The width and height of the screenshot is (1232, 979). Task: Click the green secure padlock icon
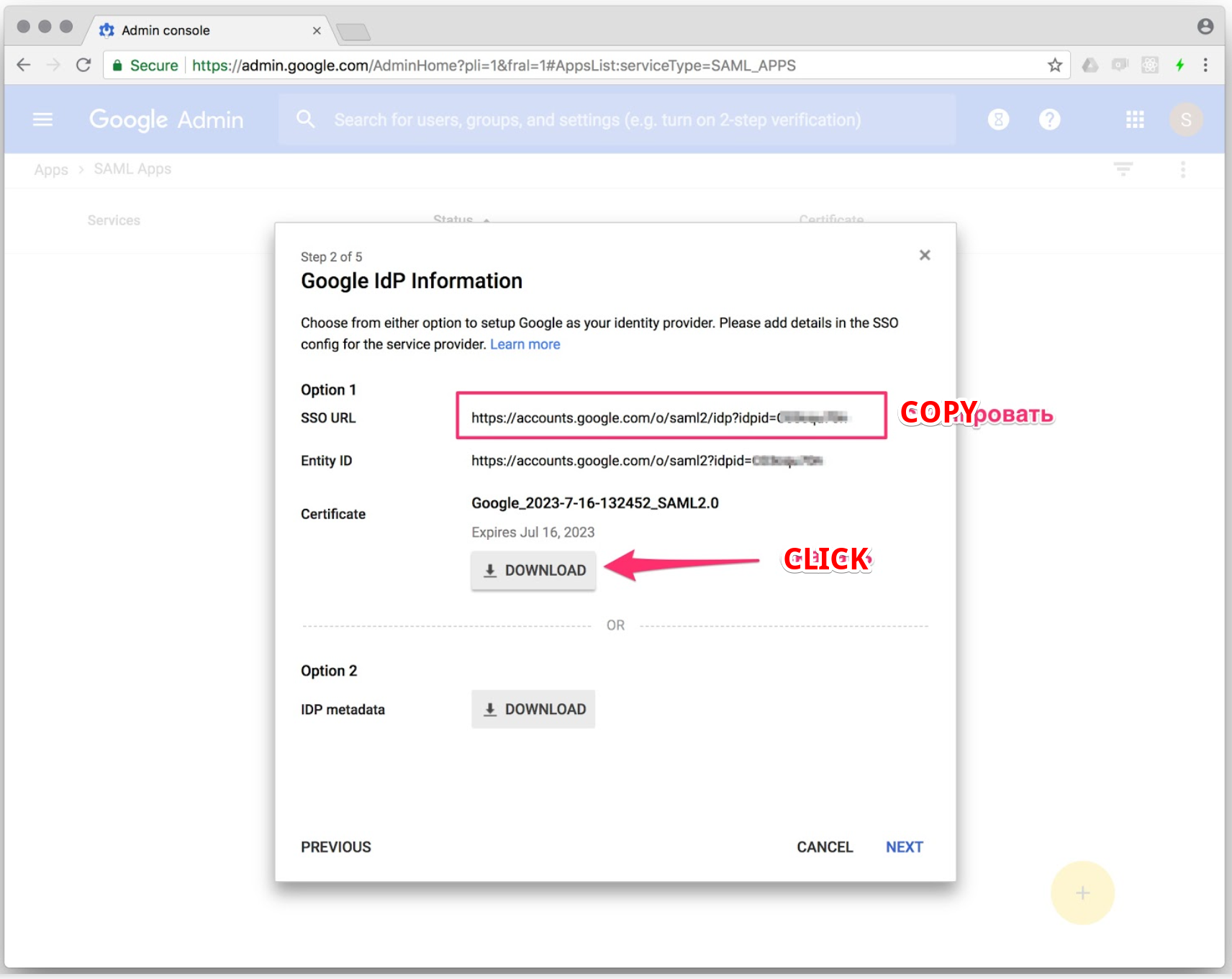pyautogui.click(x=117, y=66)
